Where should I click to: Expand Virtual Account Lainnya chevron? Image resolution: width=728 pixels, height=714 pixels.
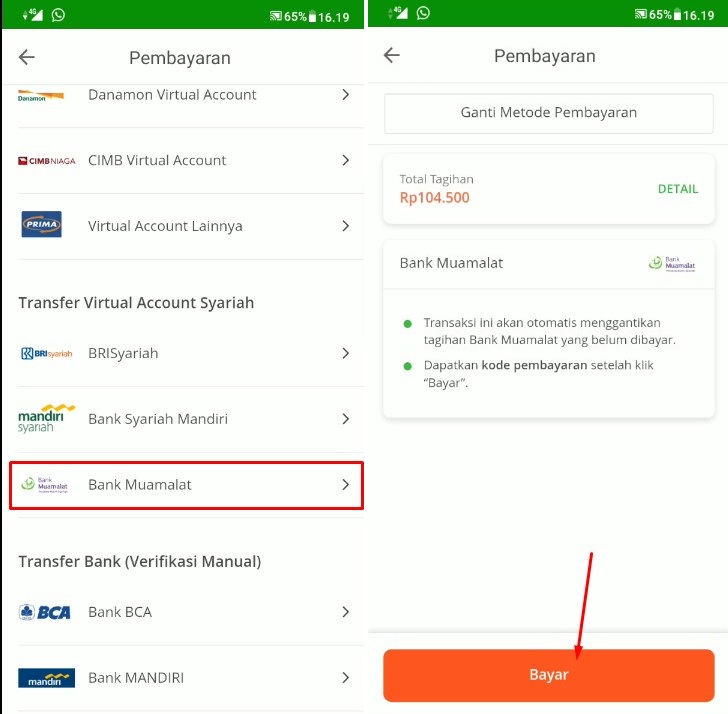tap(345, 226)
